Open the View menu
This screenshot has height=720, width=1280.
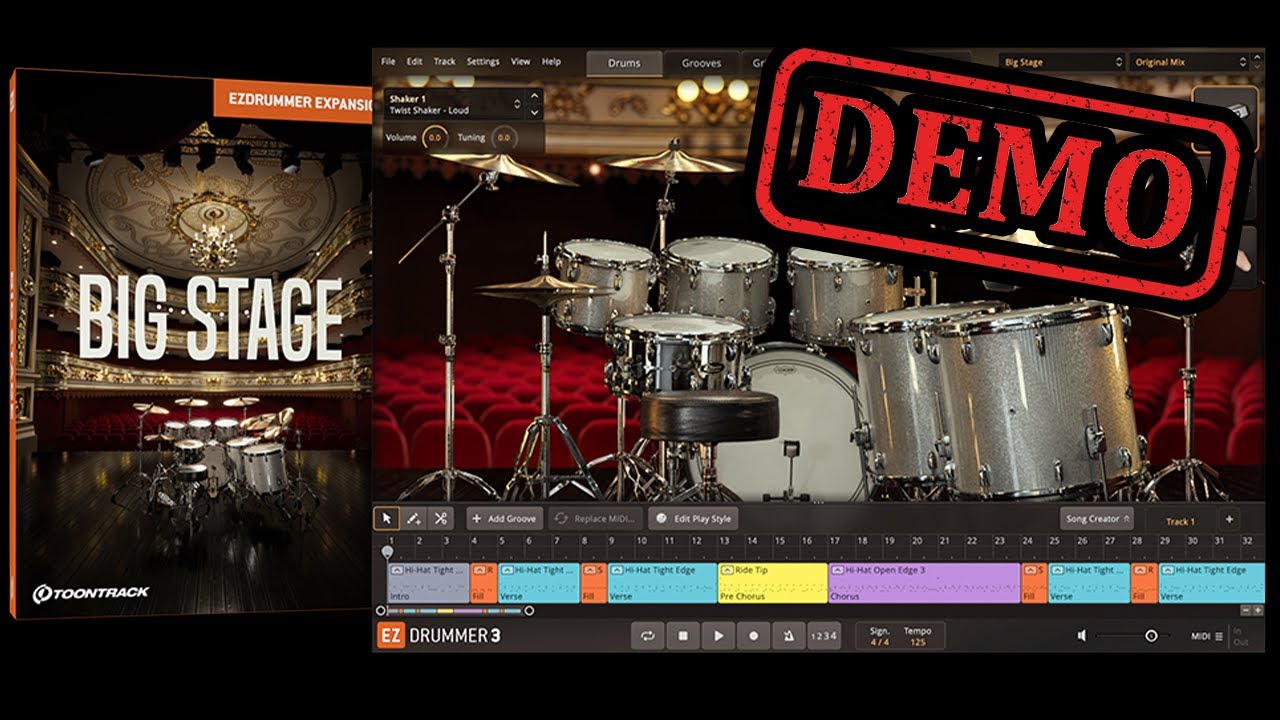point(521,62)
